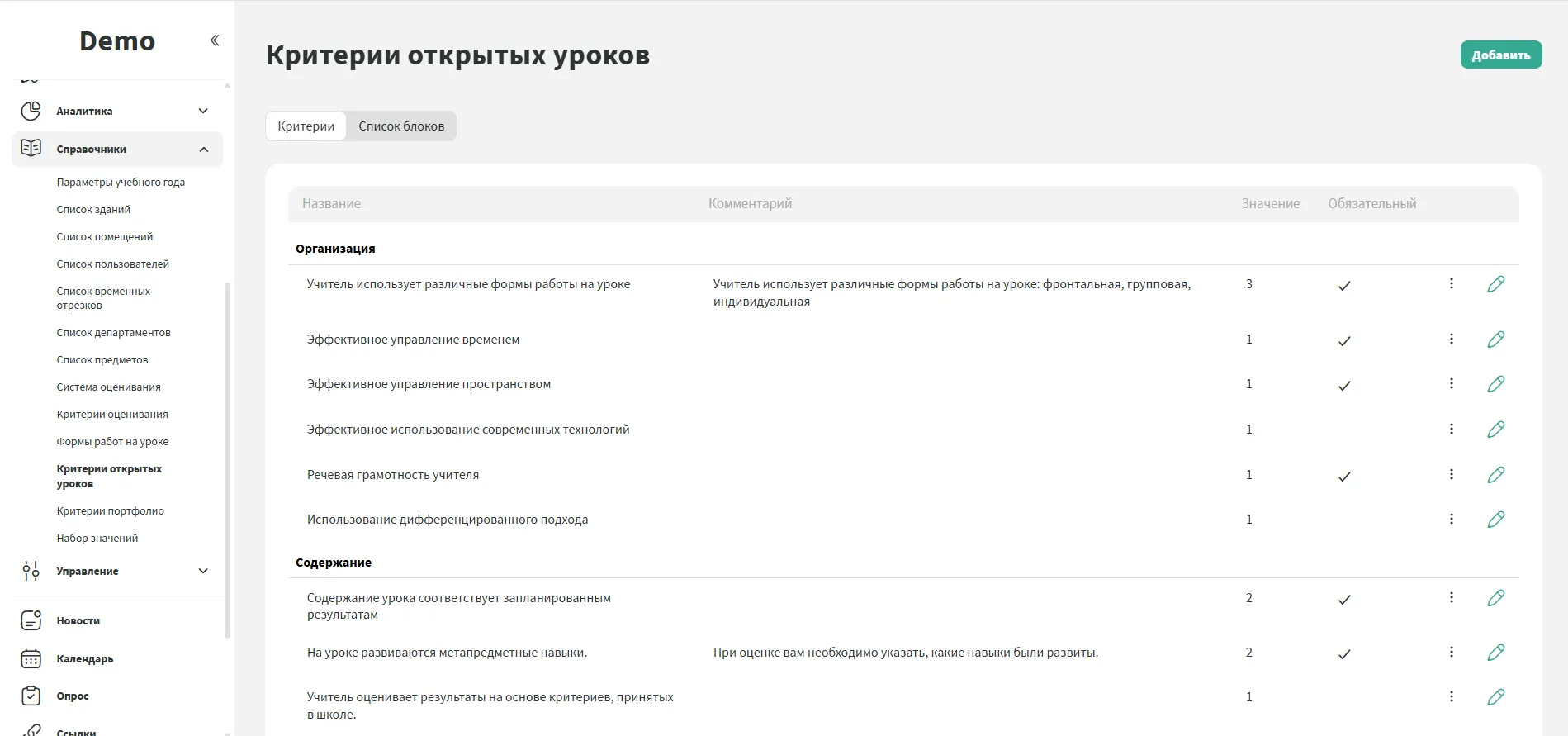
Task: Expand the Управление menu section
Action: pyautogui.click(x=203, y=571)
